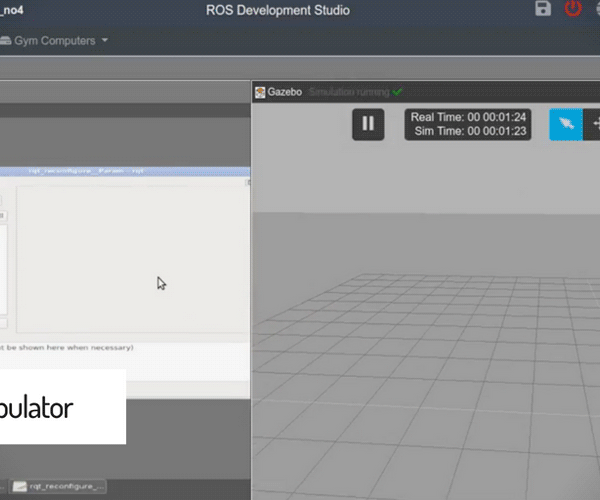This screenshot has height=500, width=600.
Task: Click the Gazebo panel title
Action: (x=285, y=92)
